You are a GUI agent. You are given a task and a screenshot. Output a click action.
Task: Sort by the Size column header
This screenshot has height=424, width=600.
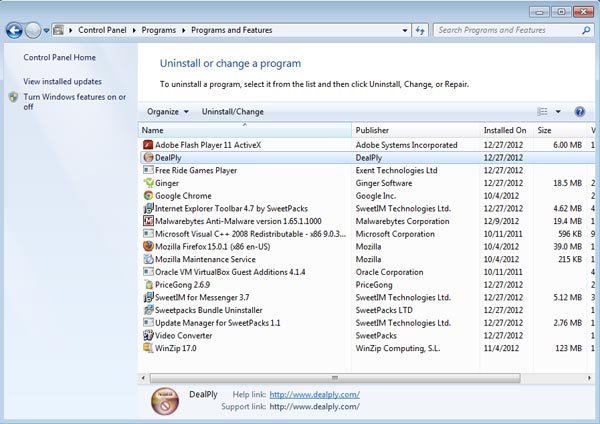click(x=561, y=130)
